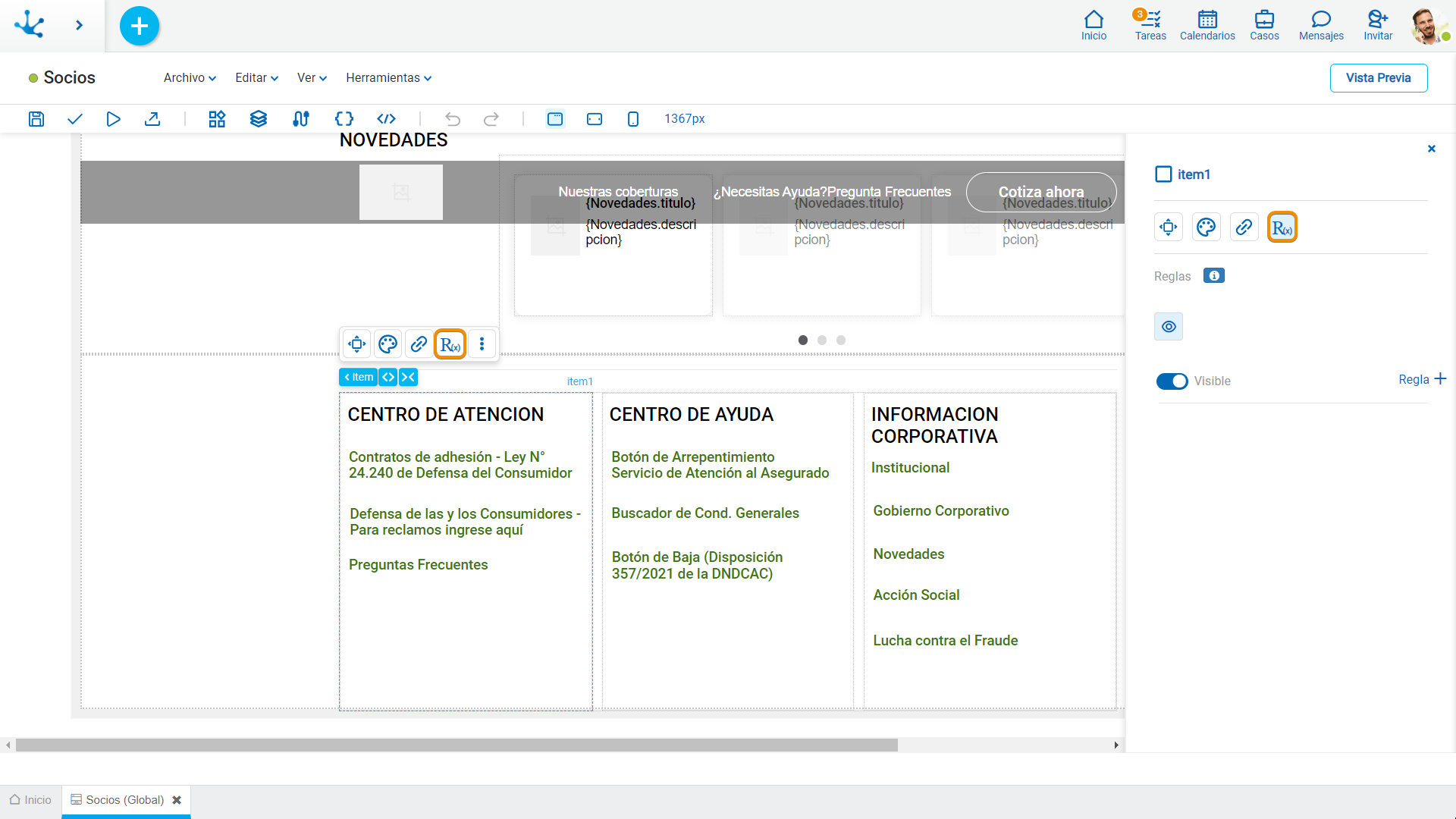
Task: Click Gobierno Corporativo link
Action: click(x=941, y=511)
